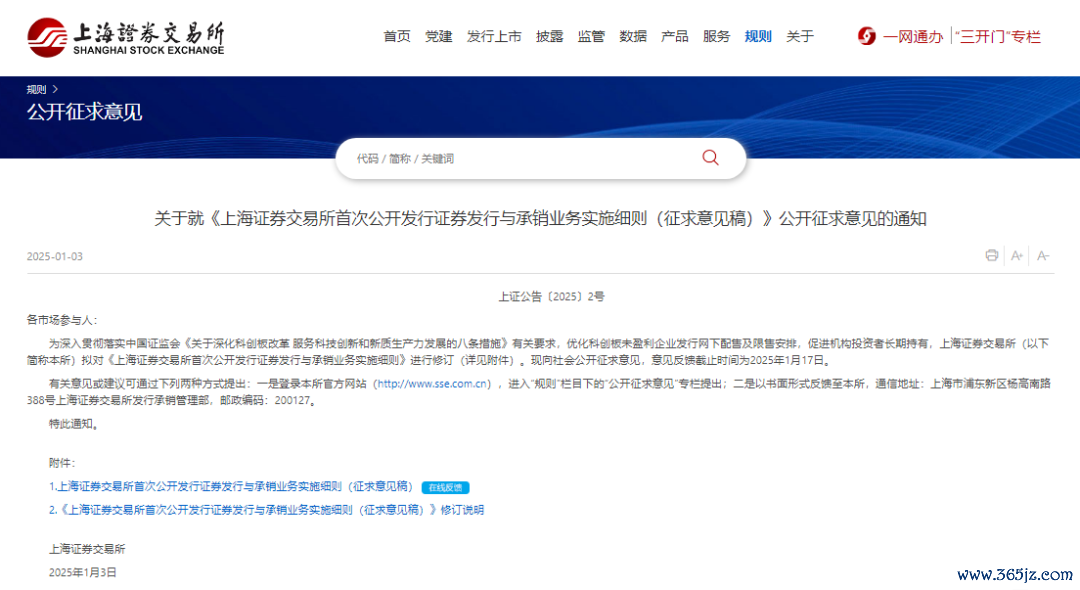Open the 一网通办 link
This screenshot has height=590, width=1080.
point(913,36)
